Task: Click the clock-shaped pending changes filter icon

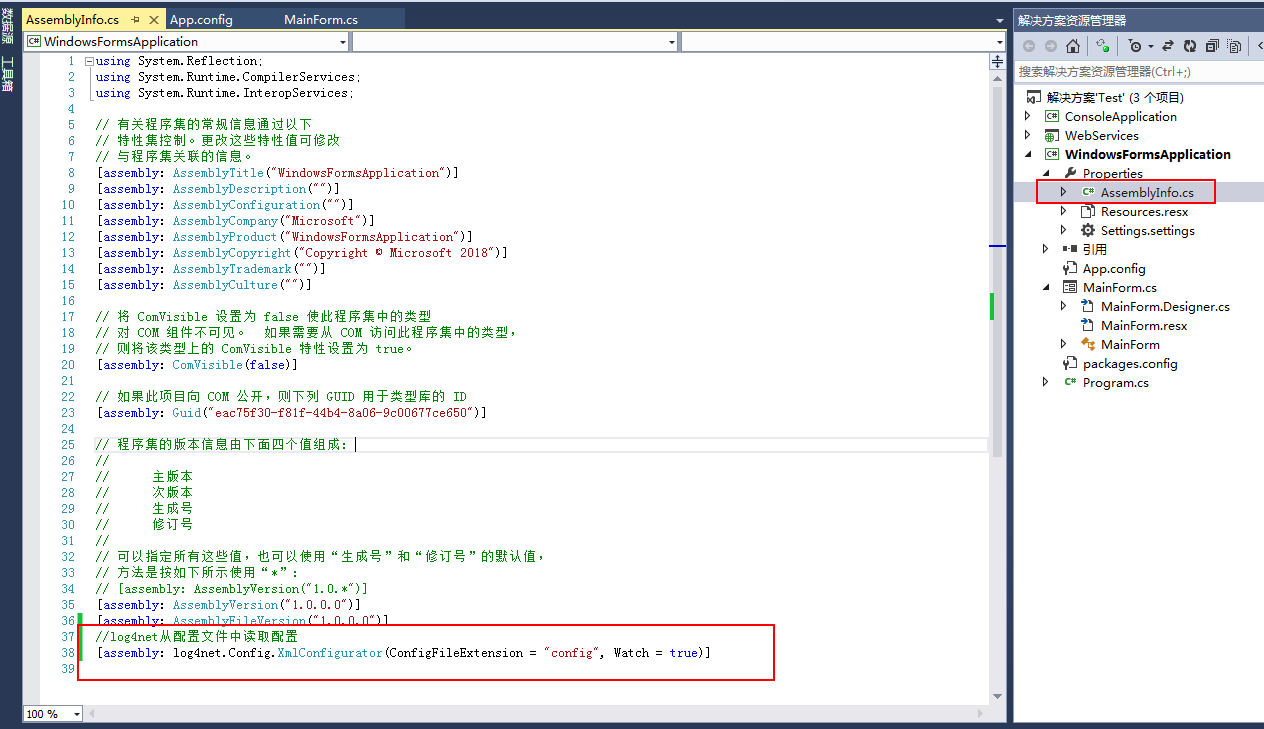Action: pyautogui.click(x=1134, y=46)
